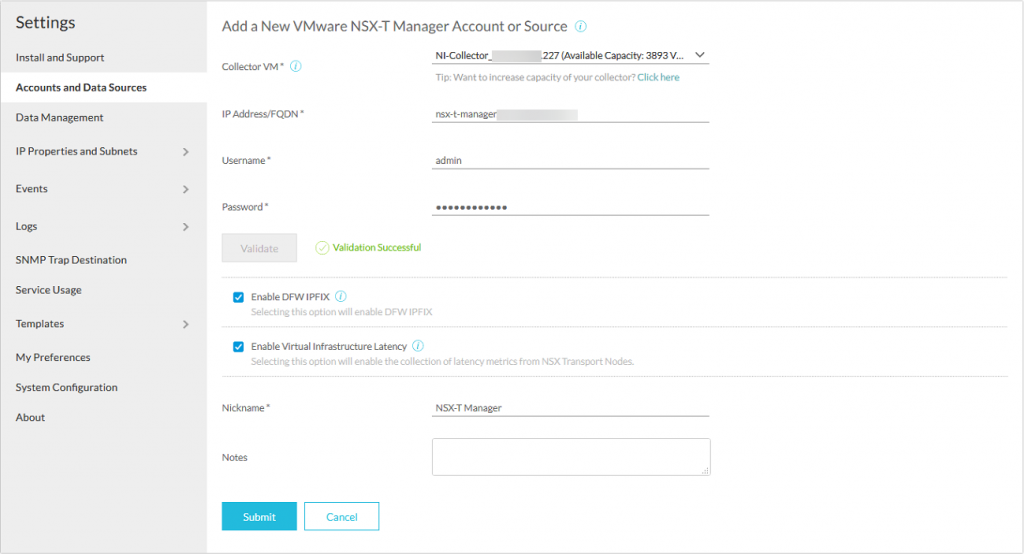Open My Preferences
The height and width of the screenshot is (554, 1024).
(x=53, y=357)
